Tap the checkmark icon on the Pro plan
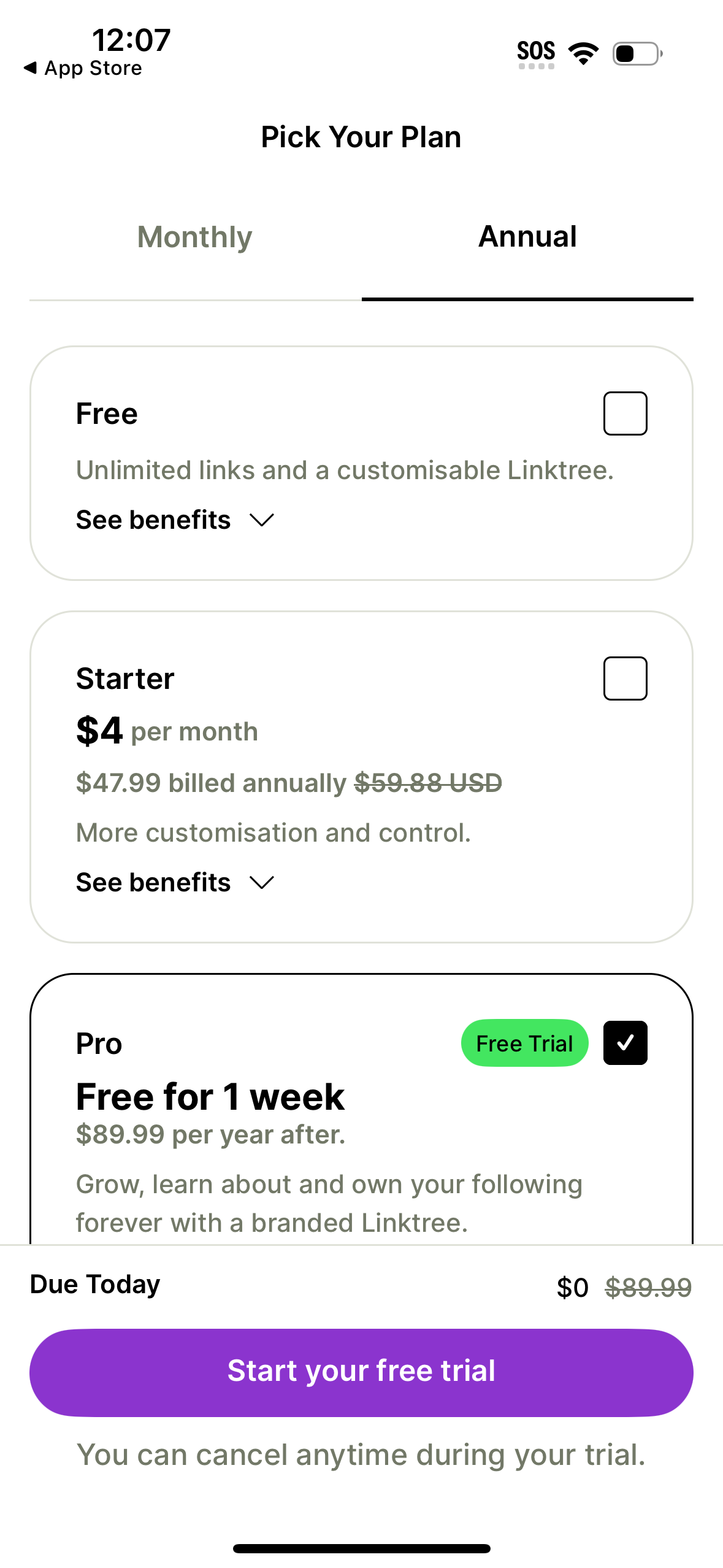Image resolution: width=723 pixels, height=1568 pixels. [x=625, y=1043]
